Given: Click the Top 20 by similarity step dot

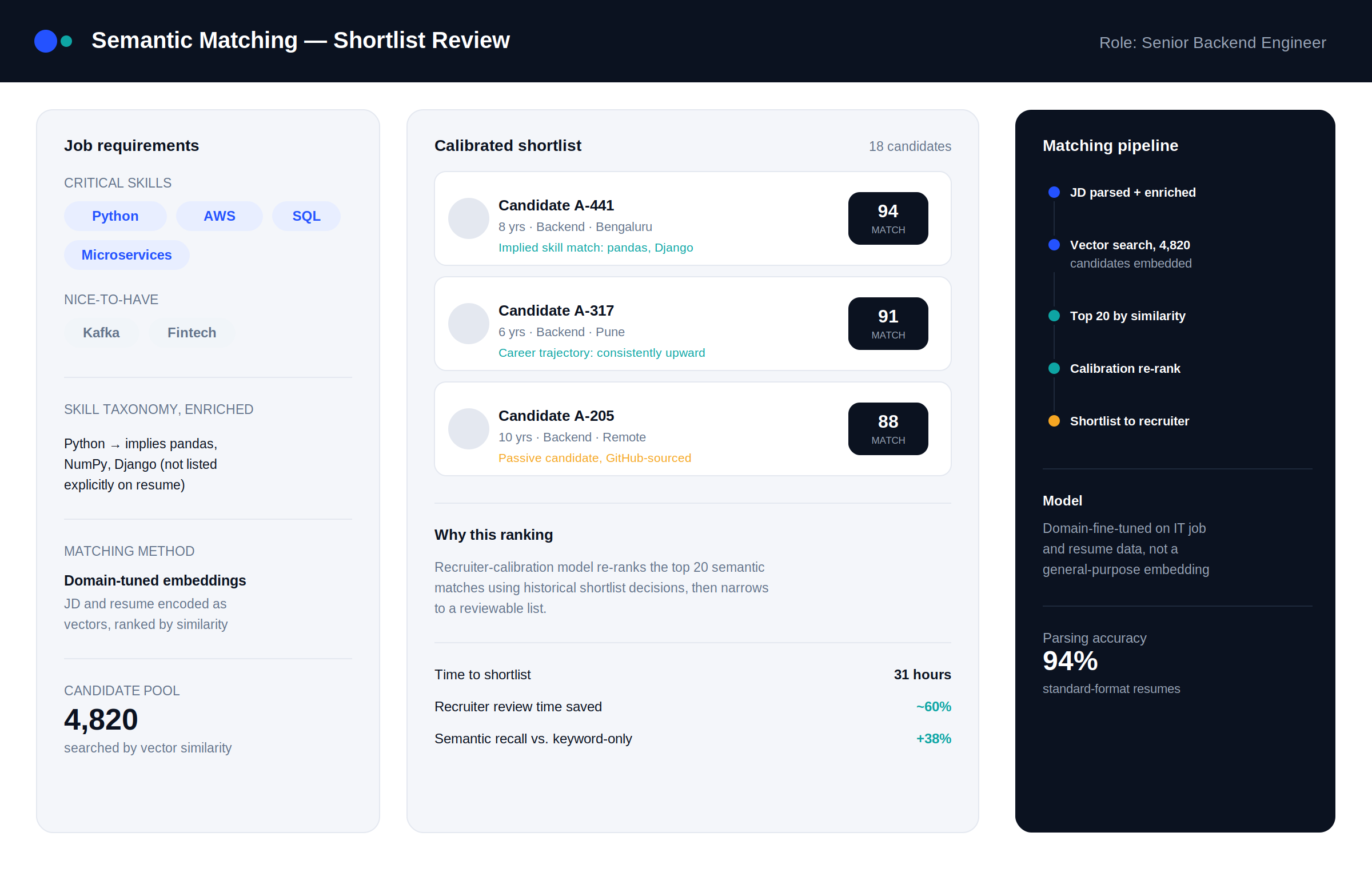Looking at the screenshot, I should click(1054, 316).
